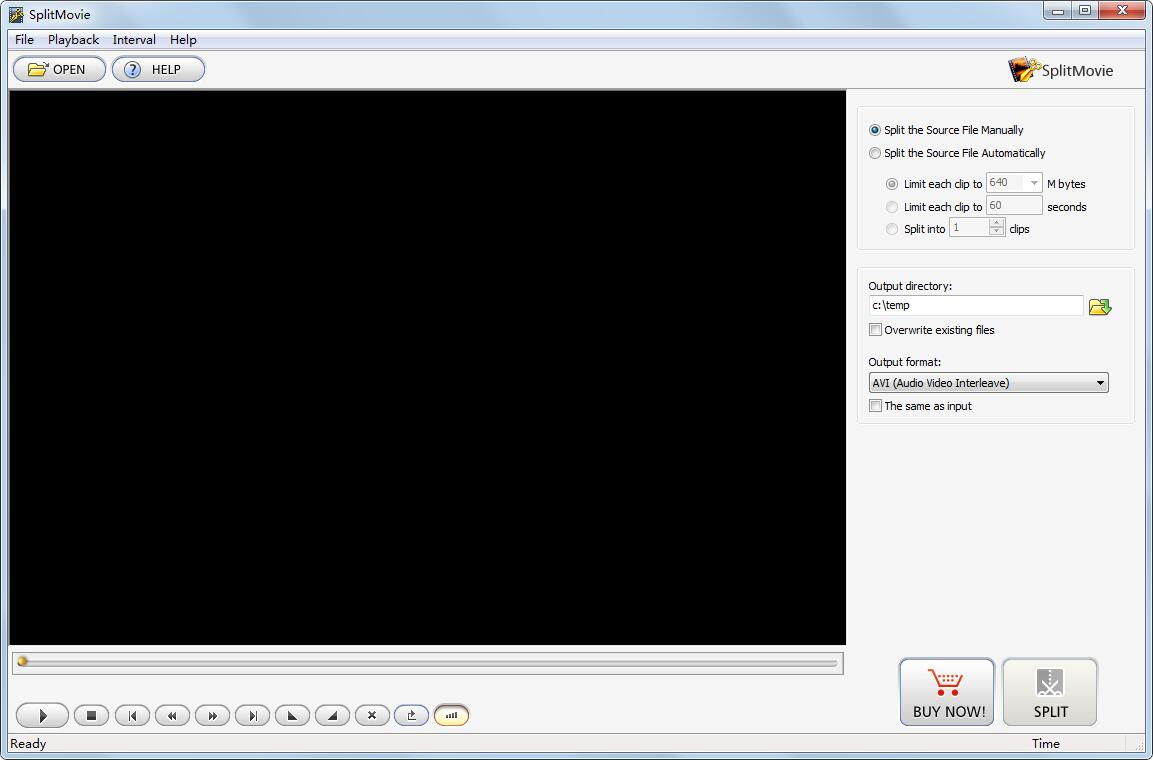Screen dimensions: 1153x760
Task: Browse for output directory folder icon
Action: (x=1099, y=306)
